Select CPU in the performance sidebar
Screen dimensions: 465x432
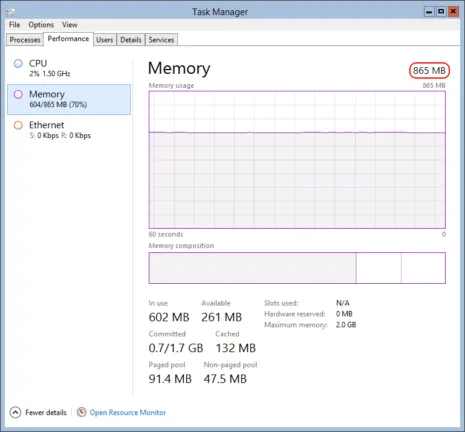pos(69,68)
